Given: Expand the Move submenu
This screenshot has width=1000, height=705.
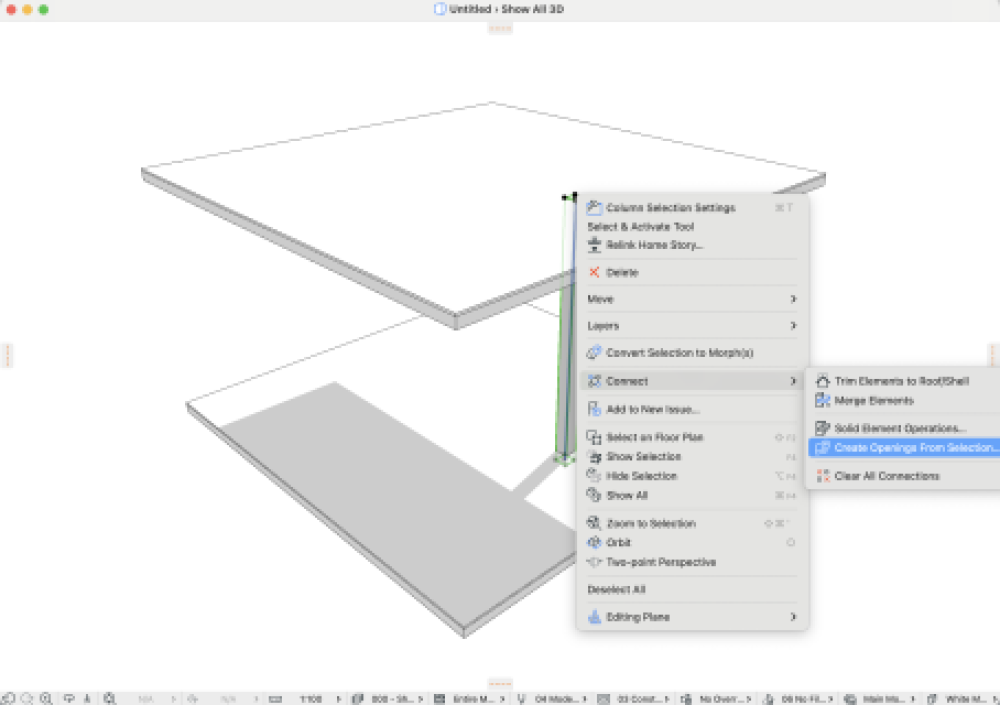Looking at the screenshot, I should tap(692, 299).
